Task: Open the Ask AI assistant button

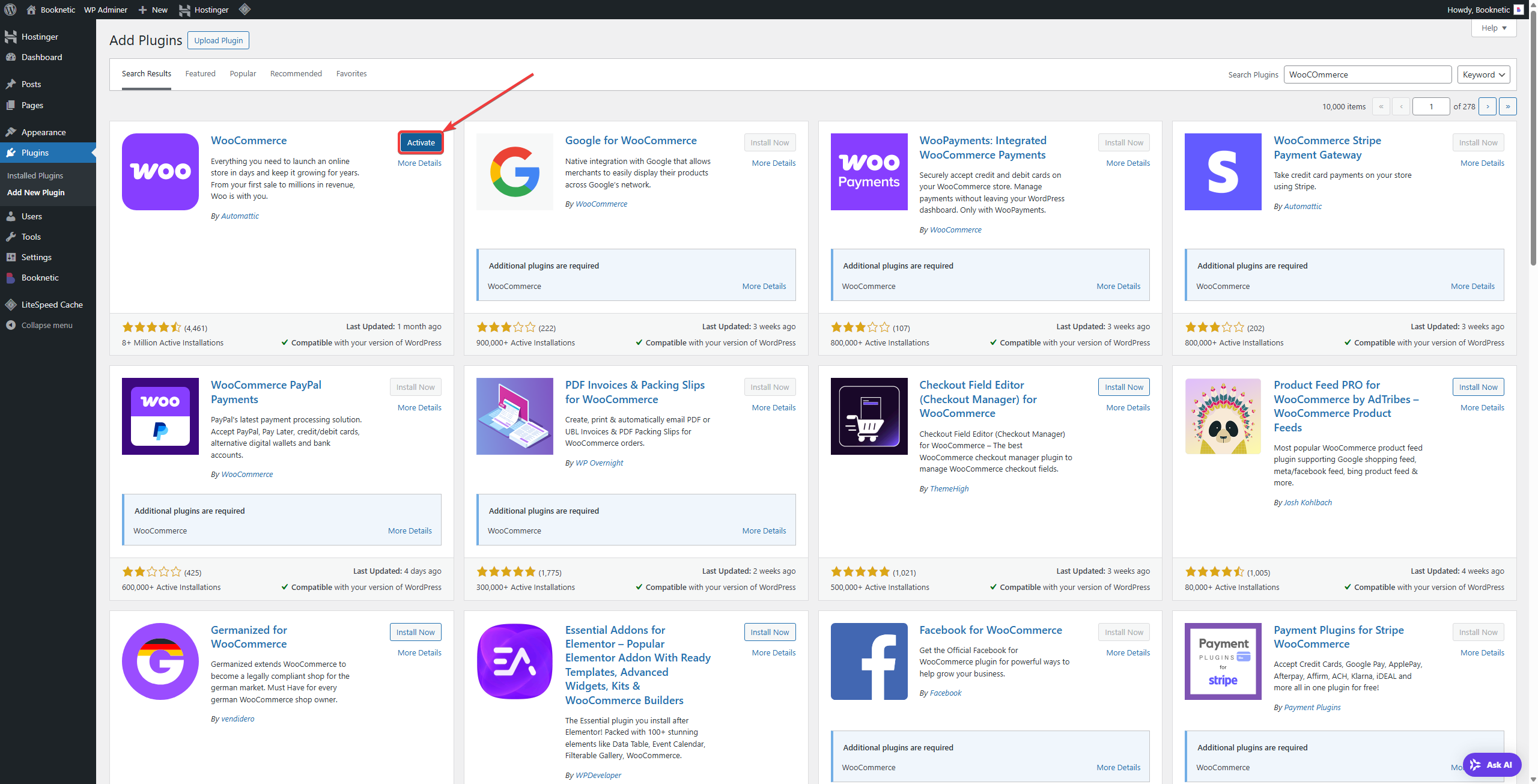Action: 1492,765
